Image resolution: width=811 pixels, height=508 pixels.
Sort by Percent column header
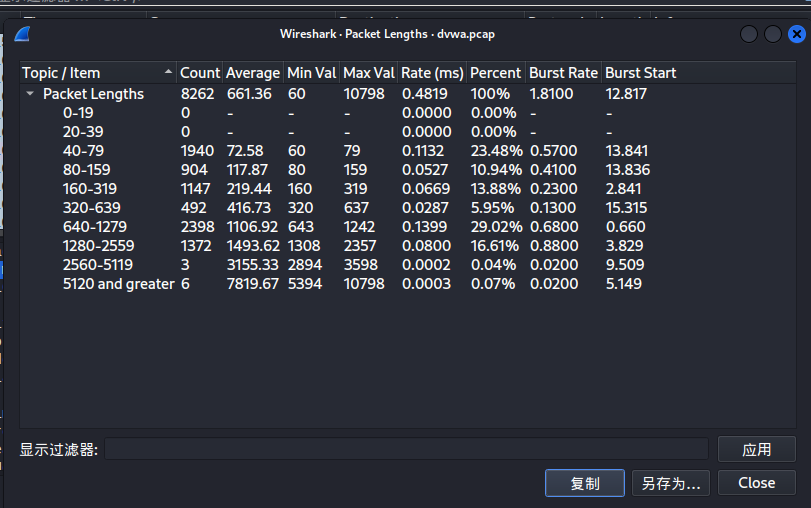(495, 73)
